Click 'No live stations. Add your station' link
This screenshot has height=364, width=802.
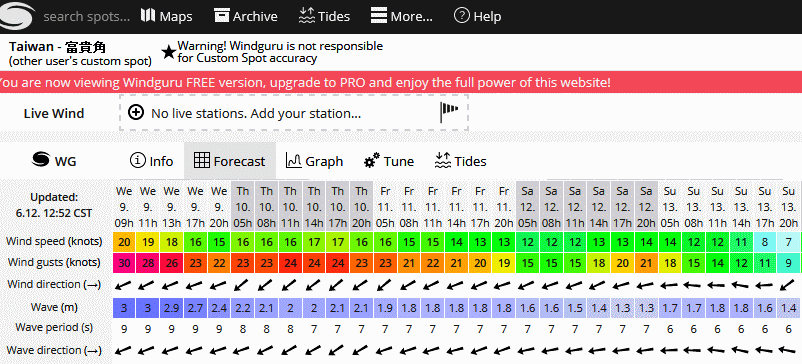coord(256,113)
